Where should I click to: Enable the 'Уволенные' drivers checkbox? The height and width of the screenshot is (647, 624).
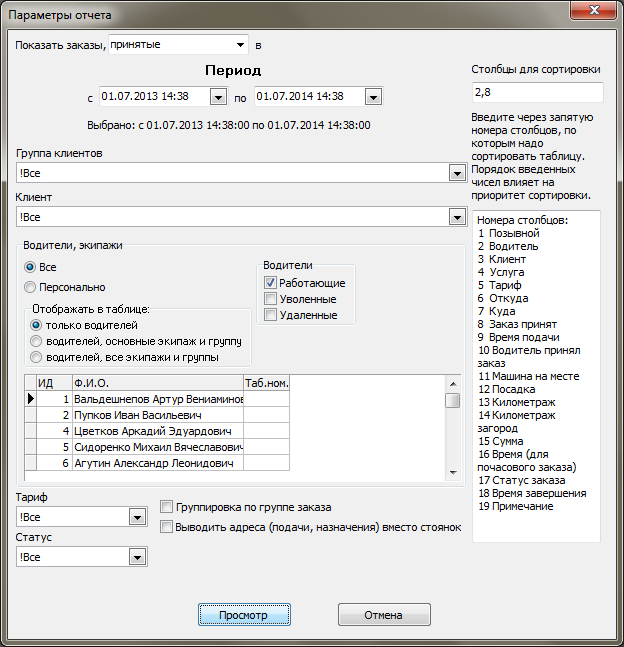pos(270,299)
